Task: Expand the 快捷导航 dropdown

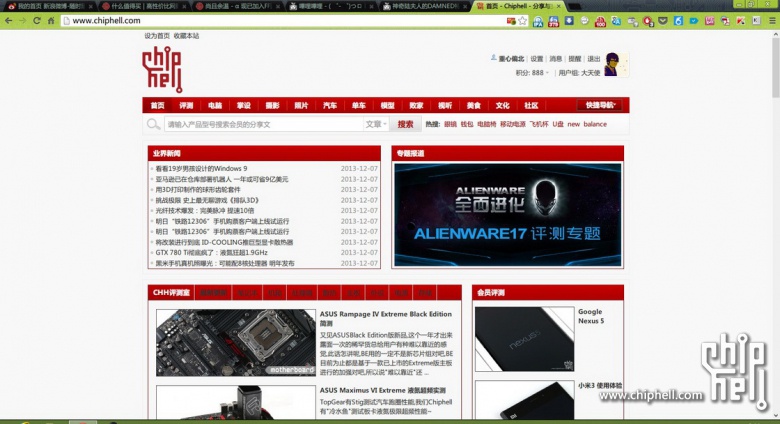Action: [x=600, y=105]
